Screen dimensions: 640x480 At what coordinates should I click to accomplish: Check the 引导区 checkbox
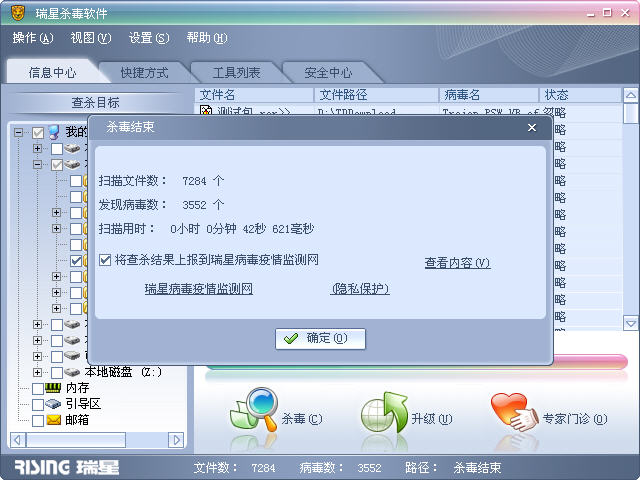(38, 404)
